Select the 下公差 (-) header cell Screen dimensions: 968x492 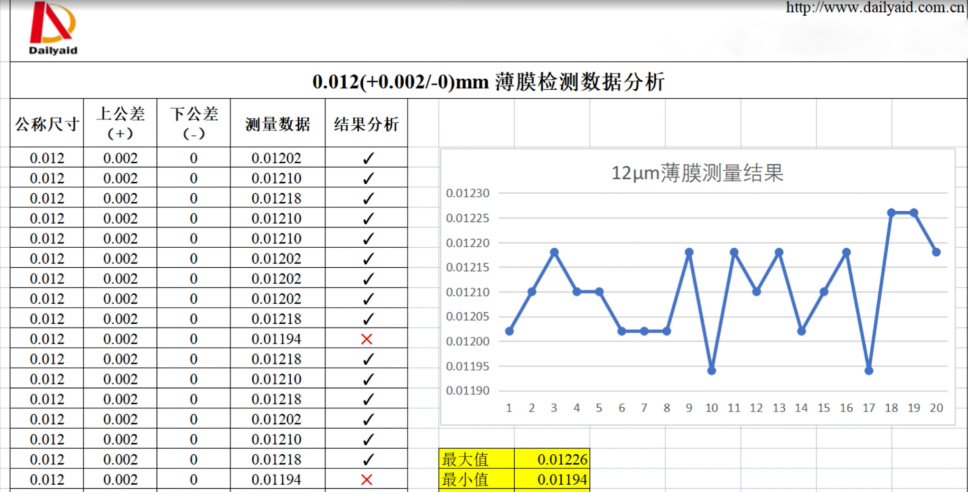(x=193, y=124)
